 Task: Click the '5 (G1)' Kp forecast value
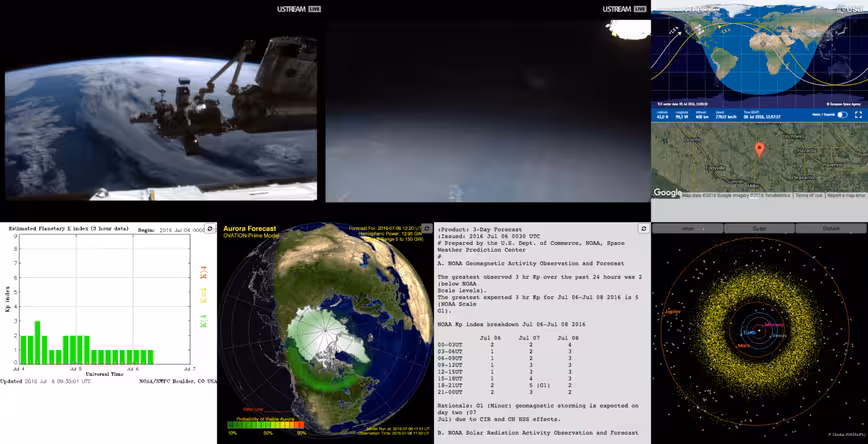tap(539, 384)
